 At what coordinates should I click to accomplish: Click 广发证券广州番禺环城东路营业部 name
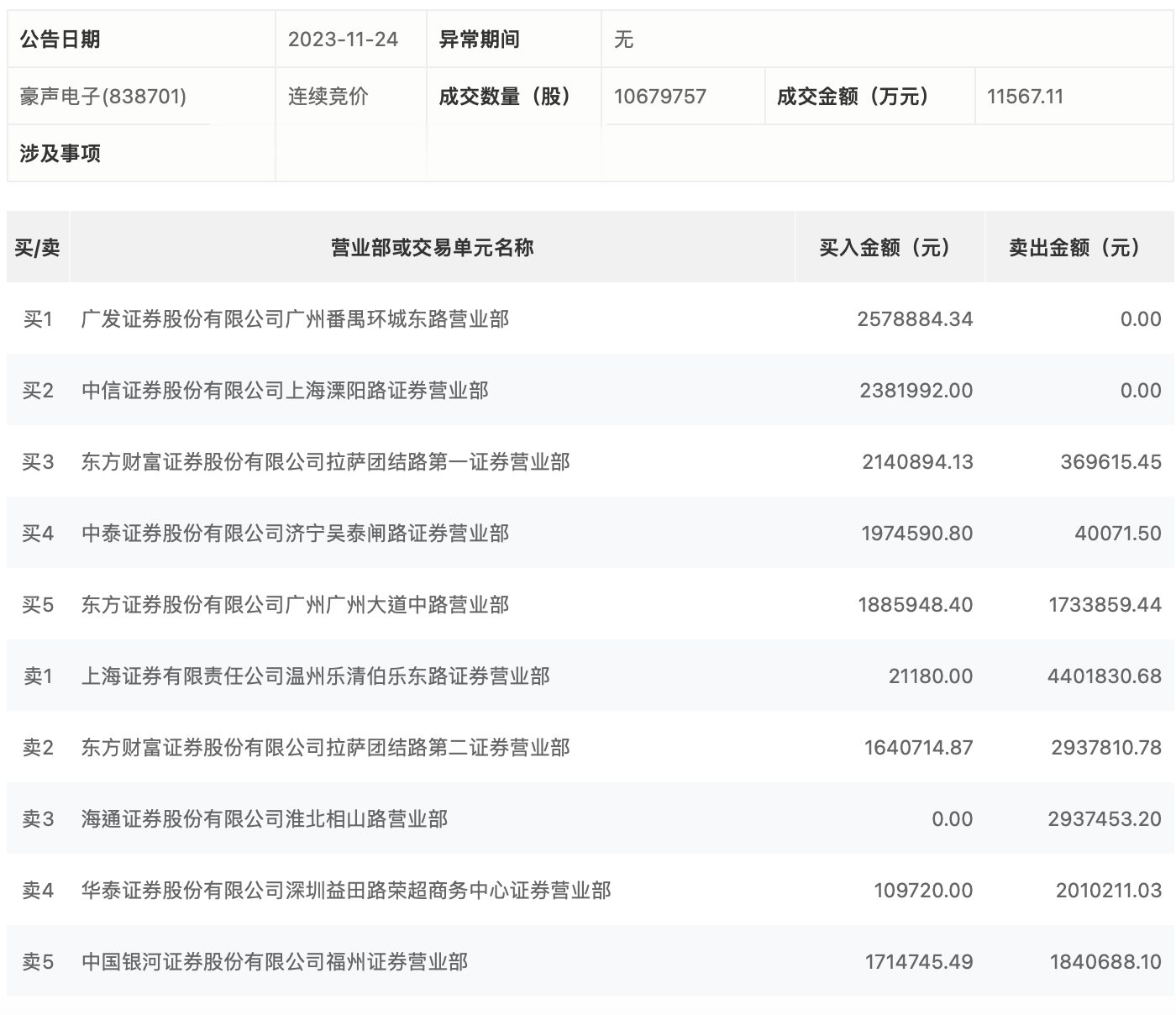pyautogui.click(x=294, y=318)
